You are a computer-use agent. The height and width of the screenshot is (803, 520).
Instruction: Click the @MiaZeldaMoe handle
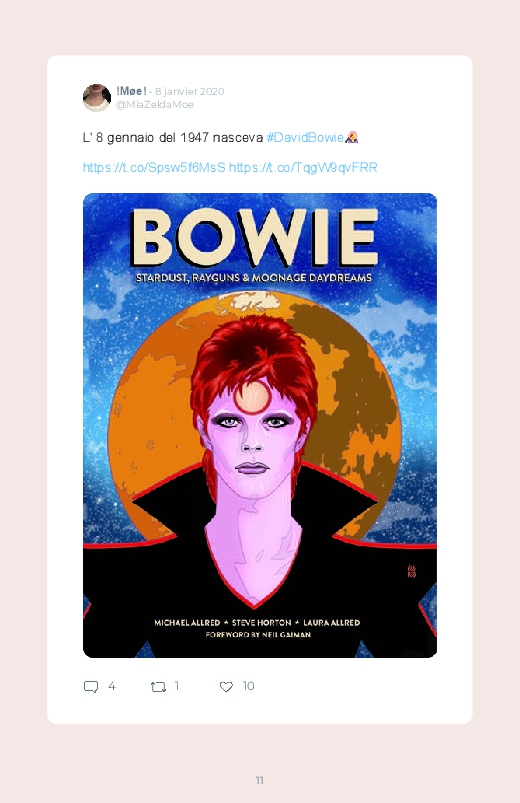[155, 104]
